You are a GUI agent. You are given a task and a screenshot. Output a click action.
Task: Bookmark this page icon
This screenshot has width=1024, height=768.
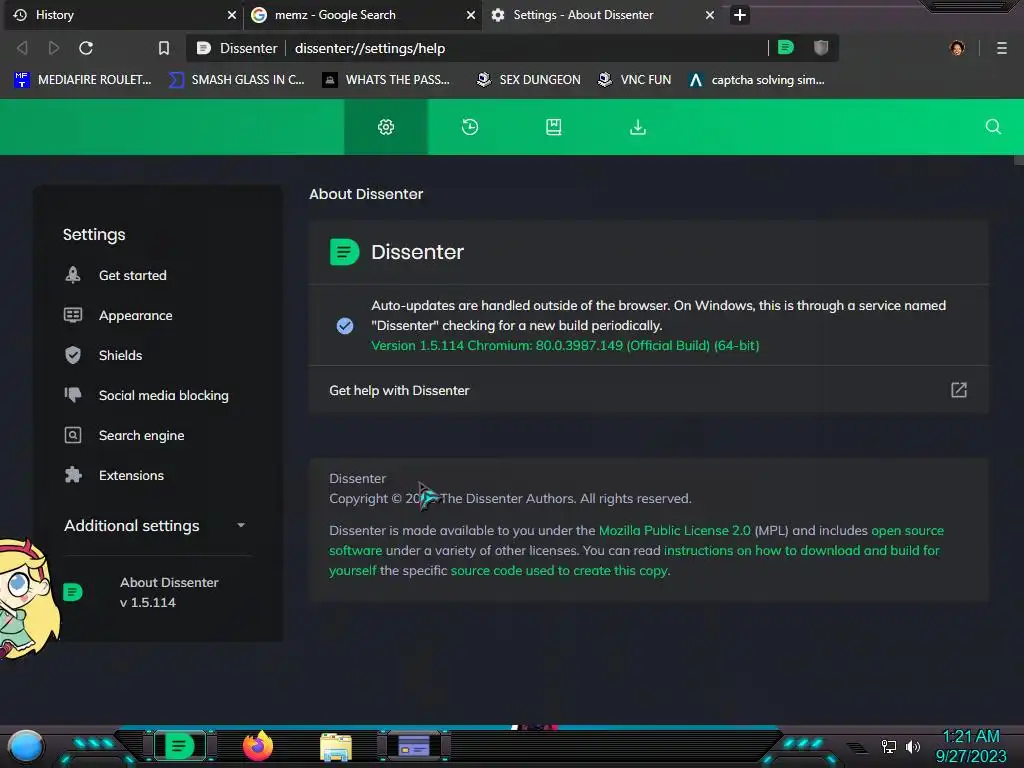click(x=163, y=48)
